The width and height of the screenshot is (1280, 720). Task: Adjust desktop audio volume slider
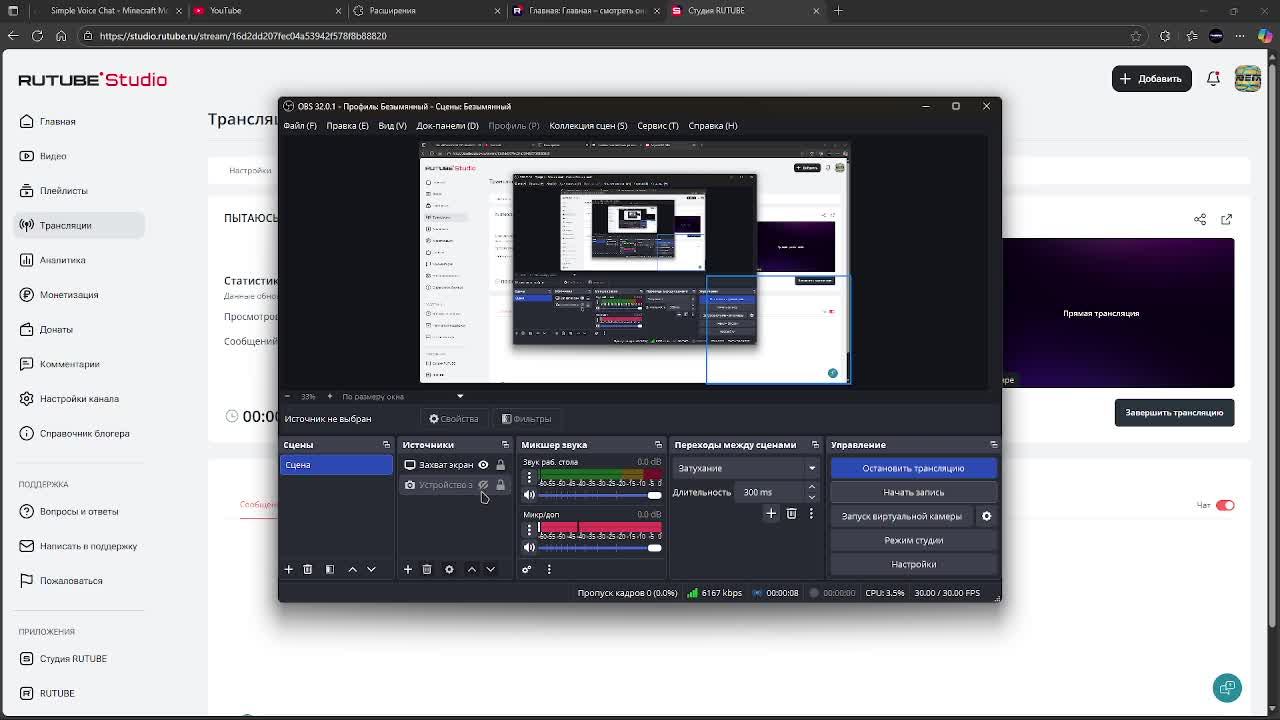pos(600,495)
